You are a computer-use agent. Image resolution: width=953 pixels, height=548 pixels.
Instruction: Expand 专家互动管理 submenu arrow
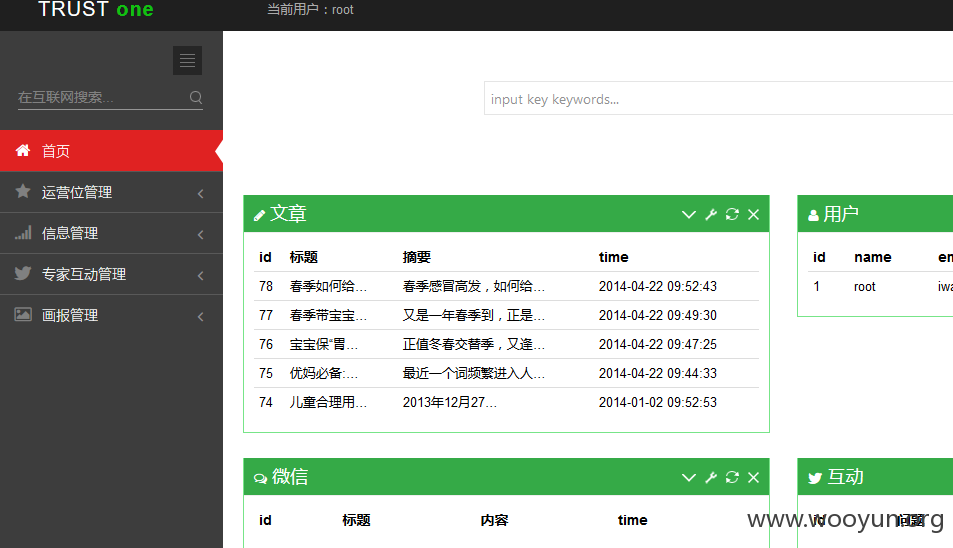coord(201,275)
